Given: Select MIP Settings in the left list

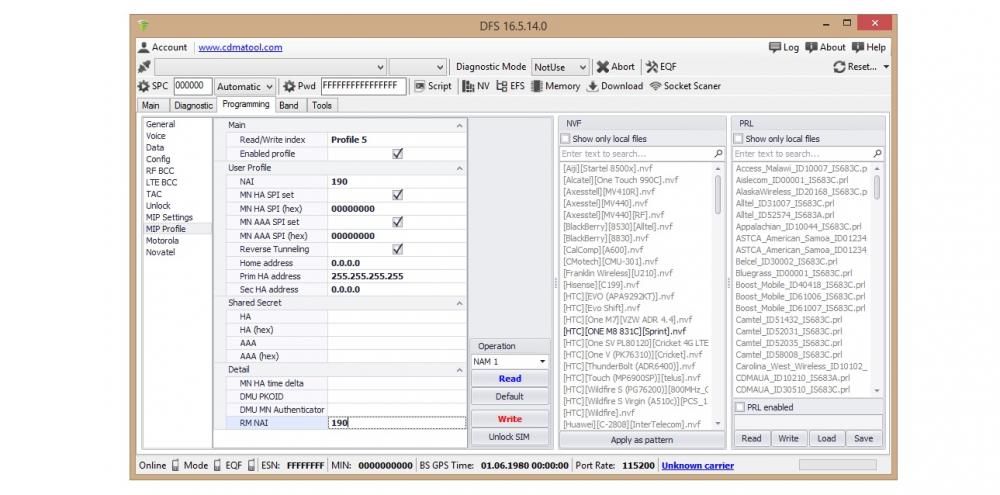Looking at the screenshot, I should coord(169,217).
